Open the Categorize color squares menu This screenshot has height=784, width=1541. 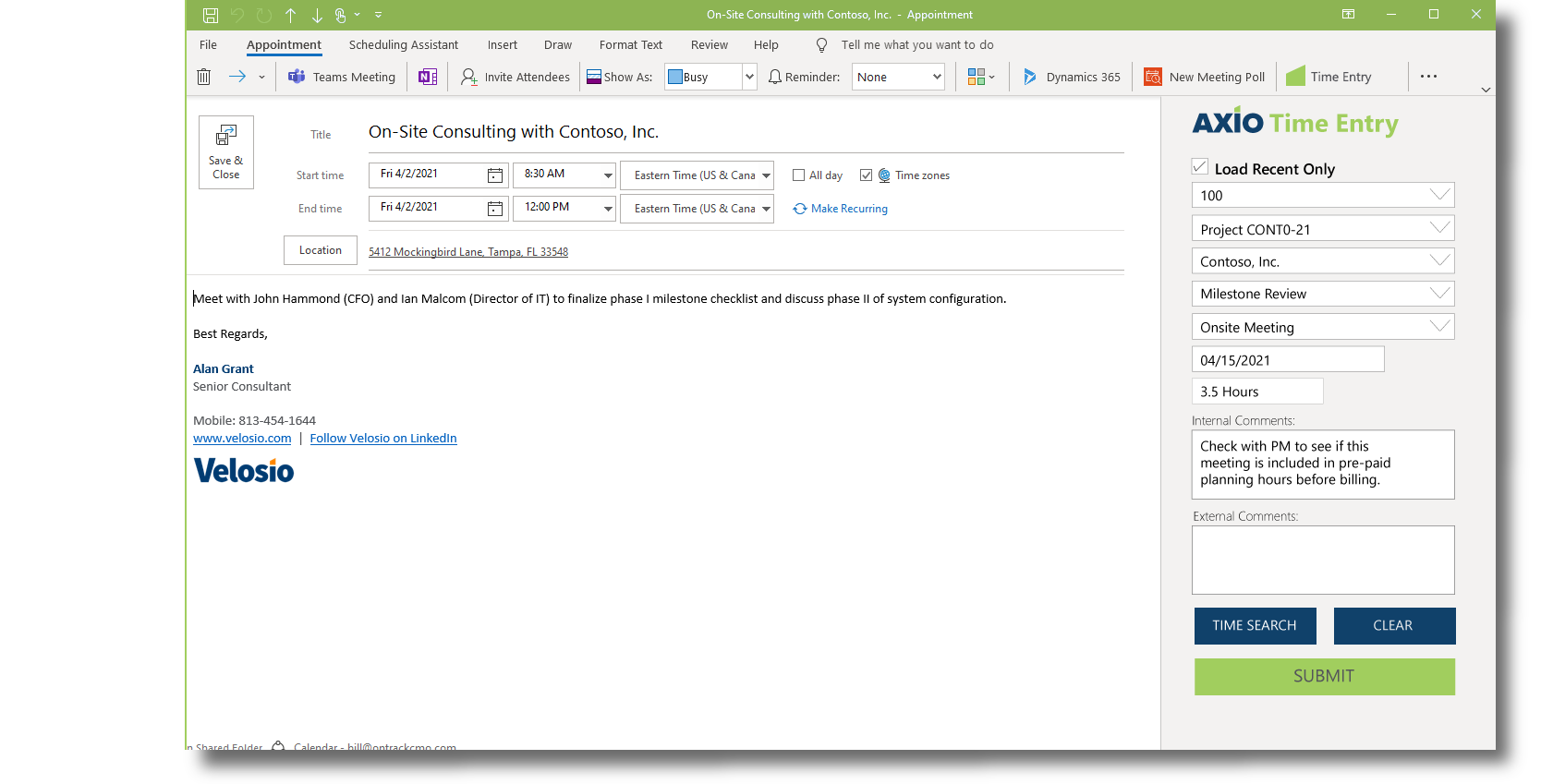pyautogui.click(x=981, y=77)
